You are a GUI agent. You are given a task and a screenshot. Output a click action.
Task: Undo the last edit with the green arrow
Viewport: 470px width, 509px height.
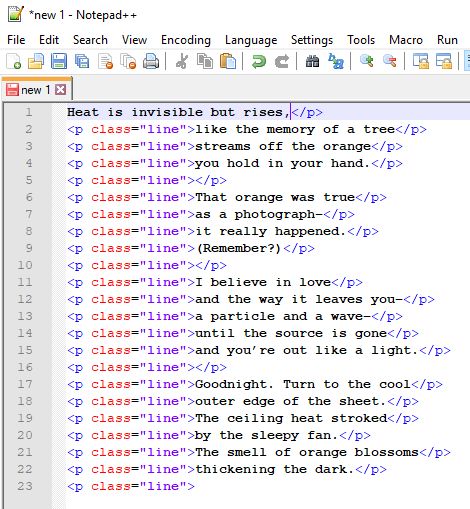pos(259,61)
